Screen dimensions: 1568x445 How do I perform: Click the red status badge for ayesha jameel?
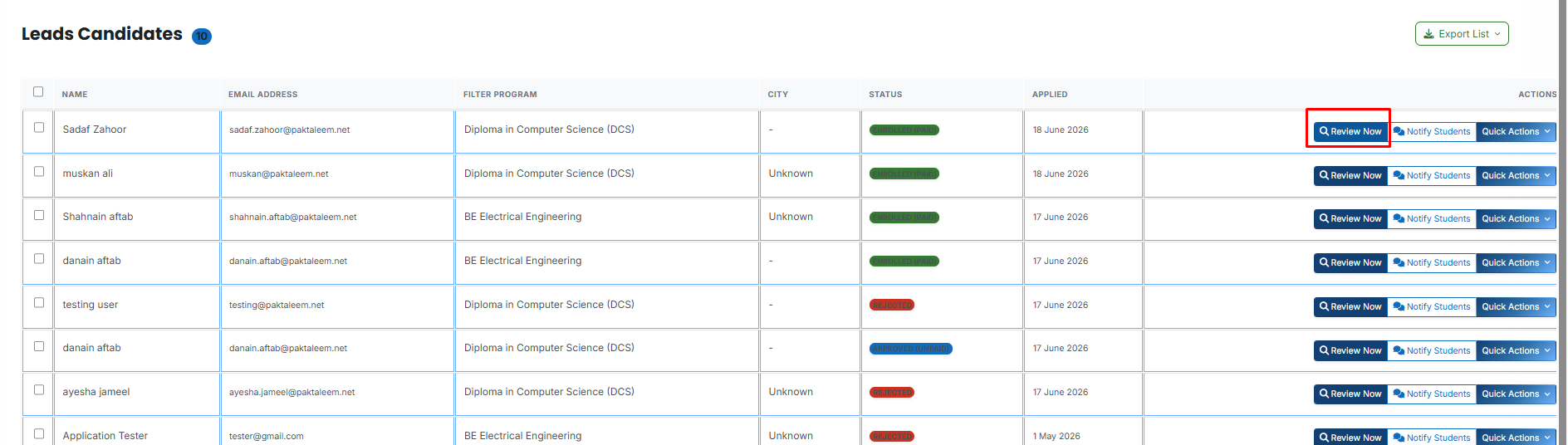(892, 393)
